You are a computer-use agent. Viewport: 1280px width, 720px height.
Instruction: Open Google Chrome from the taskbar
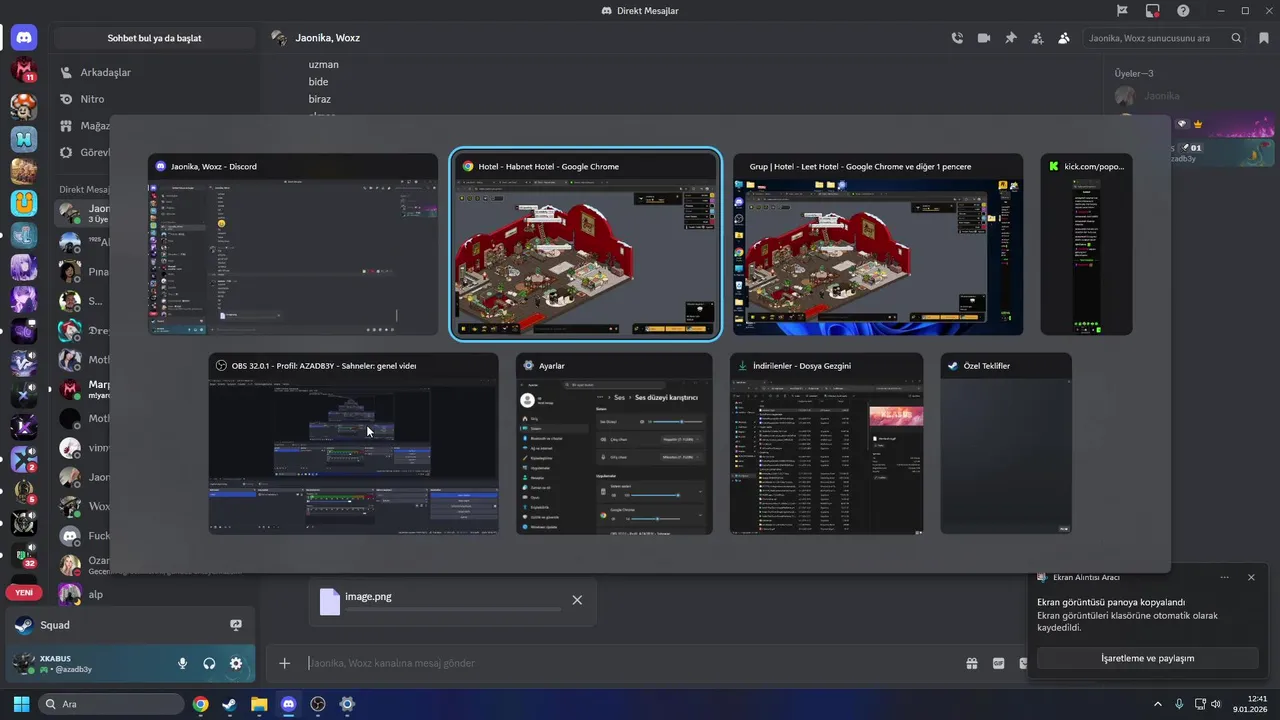pos(201,704)
